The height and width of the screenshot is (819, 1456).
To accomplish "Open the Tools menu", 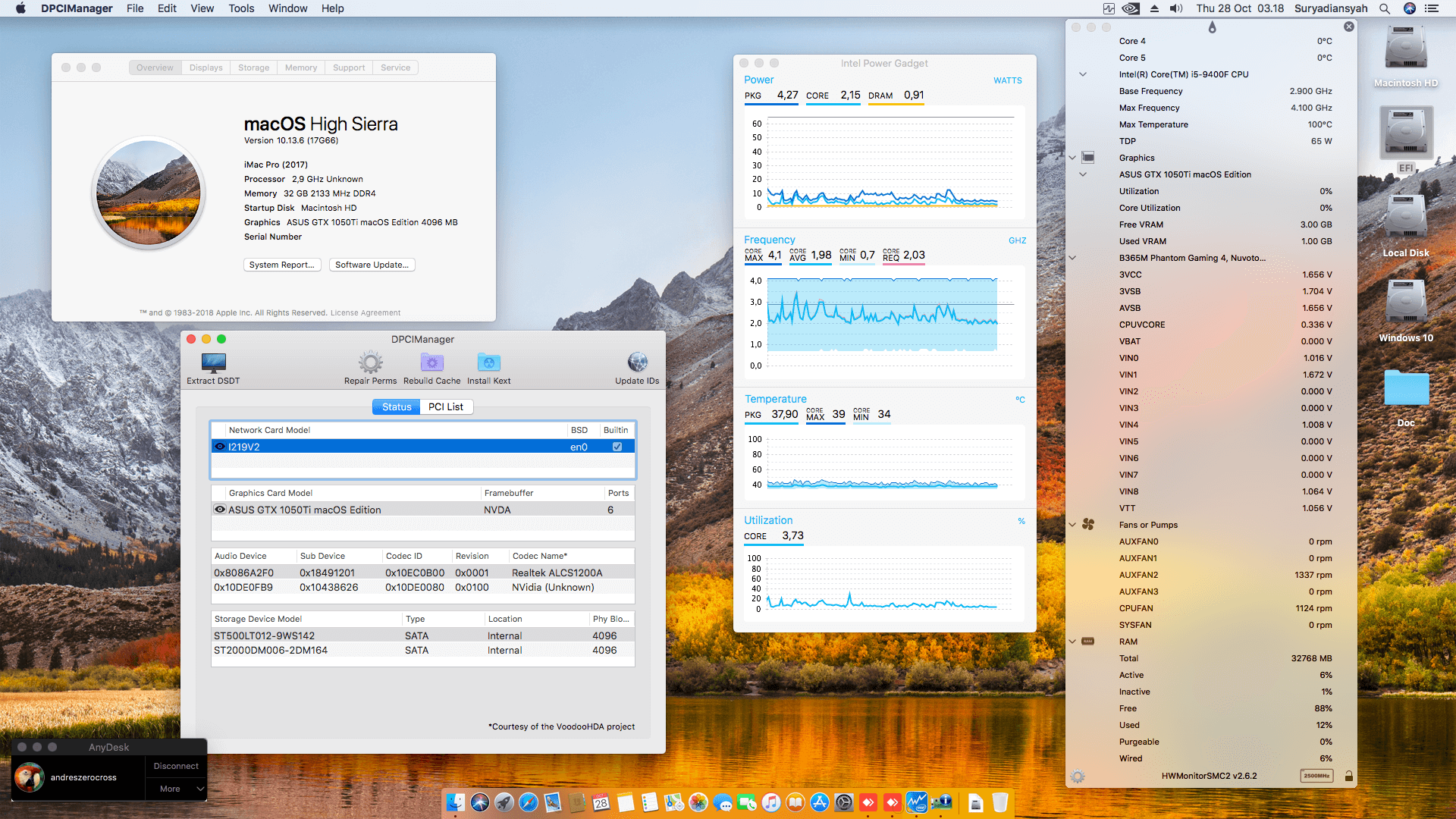I will point(241,8).
